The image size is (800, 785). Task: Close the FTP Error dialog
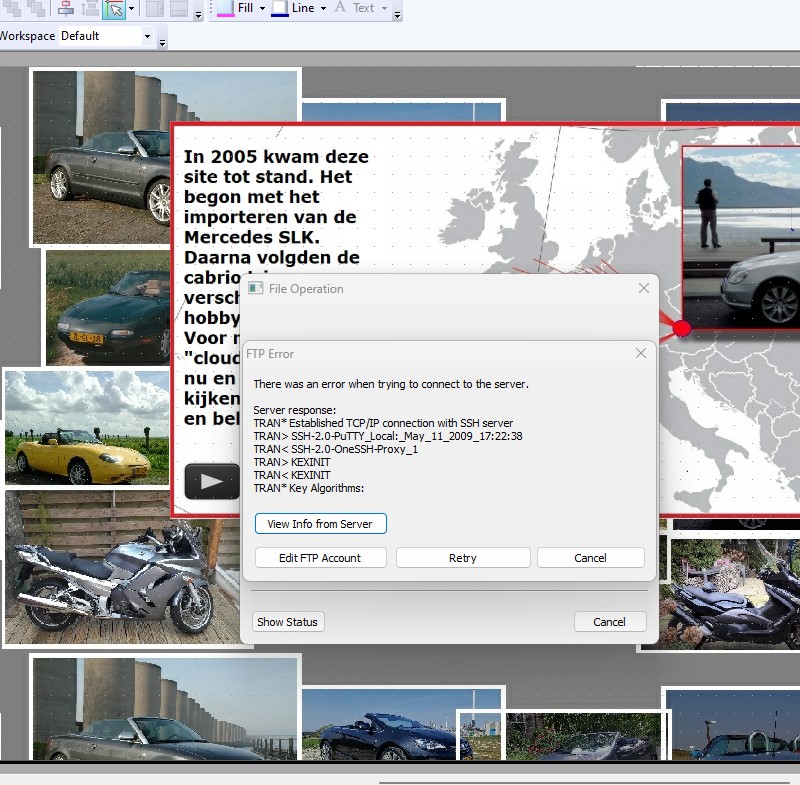click(x=641, y=353)
